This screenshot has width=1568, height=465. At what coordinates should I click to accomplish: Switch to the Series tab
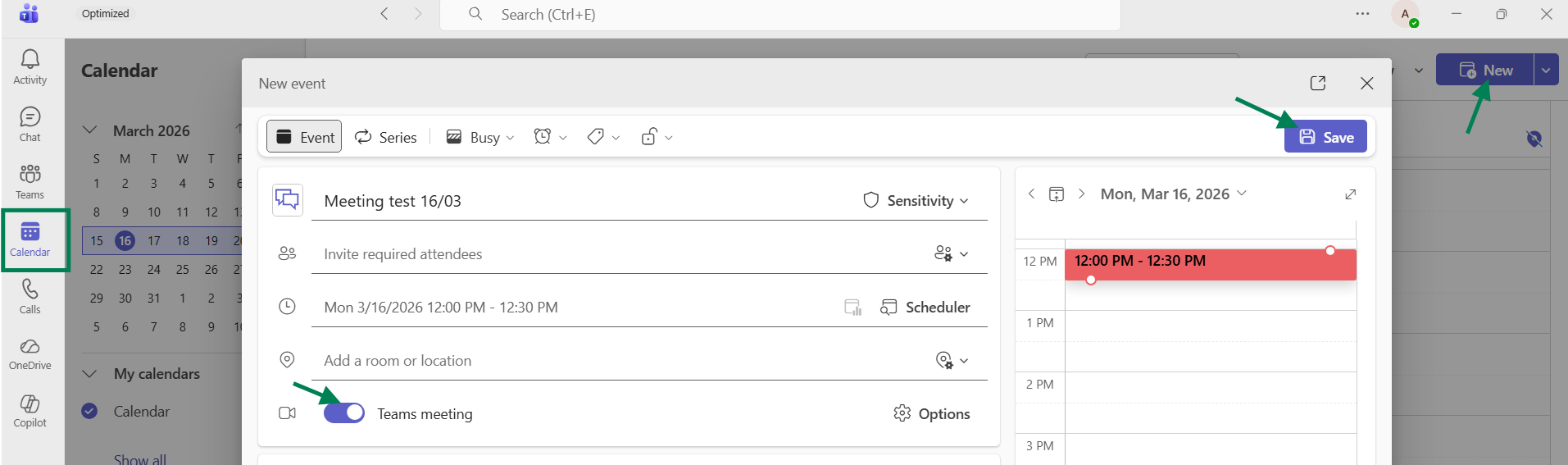pyautogui.click(x=386, y=137)
